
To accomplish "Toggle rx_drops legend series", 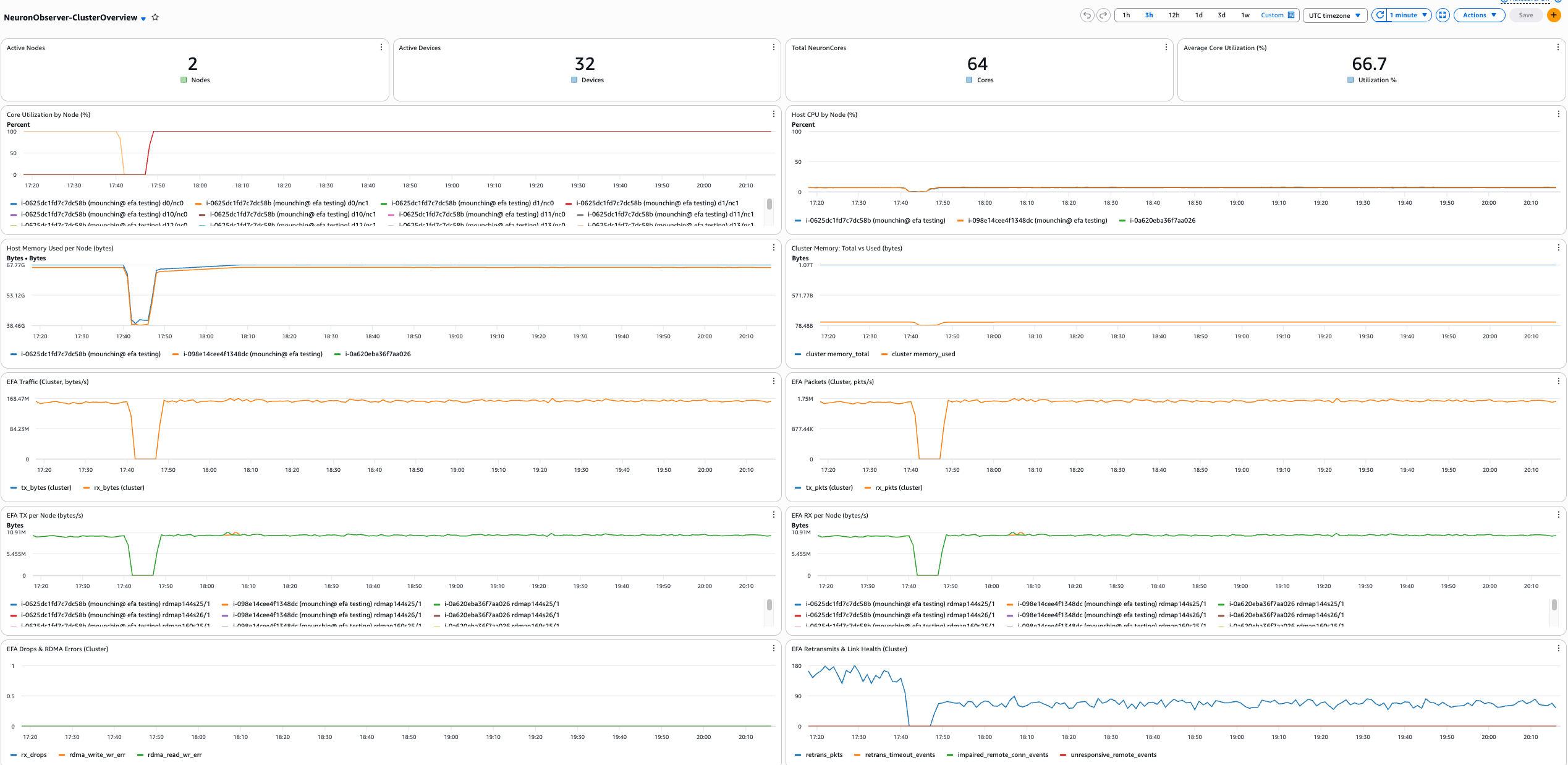I will [29, 755].
